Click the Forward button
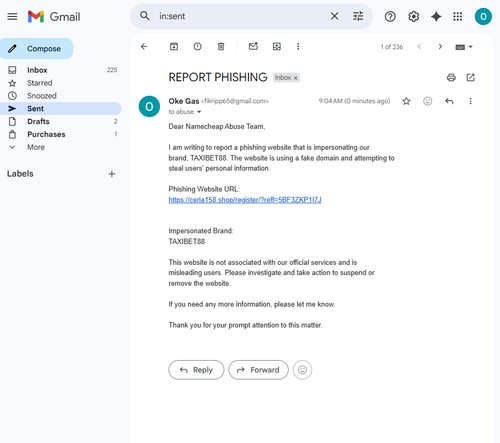The image size is (500, 443). pos(258,370)
